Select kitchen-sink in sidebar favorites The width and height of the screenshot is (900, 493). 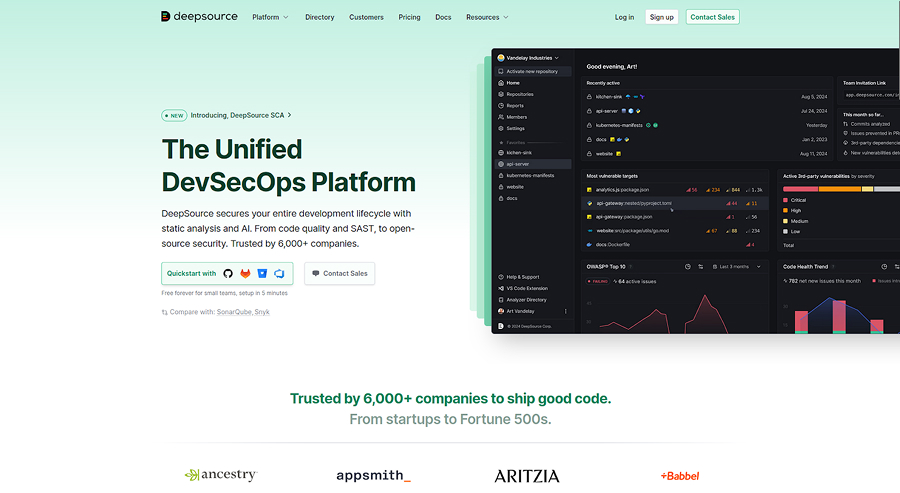pos(533,153)
